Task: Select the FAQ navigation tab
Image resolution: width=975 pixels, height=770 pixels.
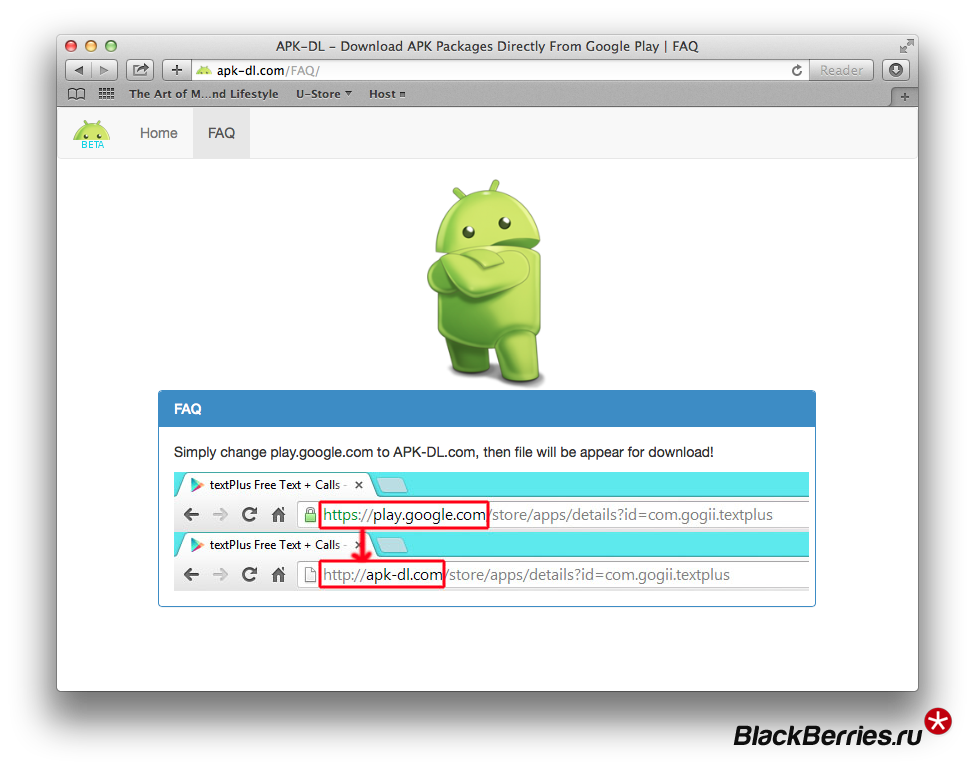Action: (221, 133)
